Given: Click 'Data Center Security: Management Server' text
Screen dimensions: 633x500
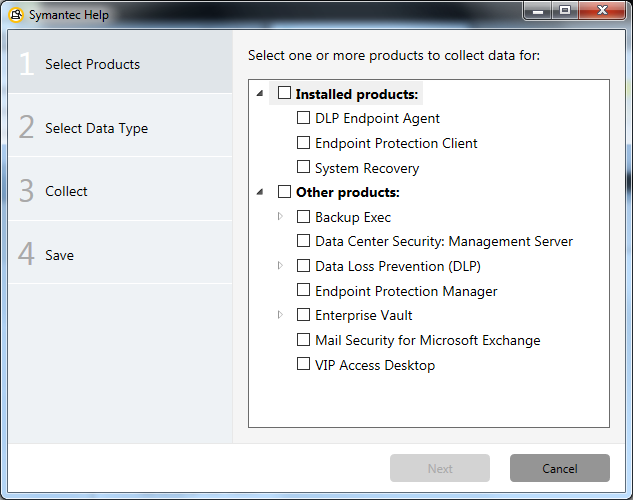Looking at the screenshot, I should pyautogui.click(x=444, y=242).
